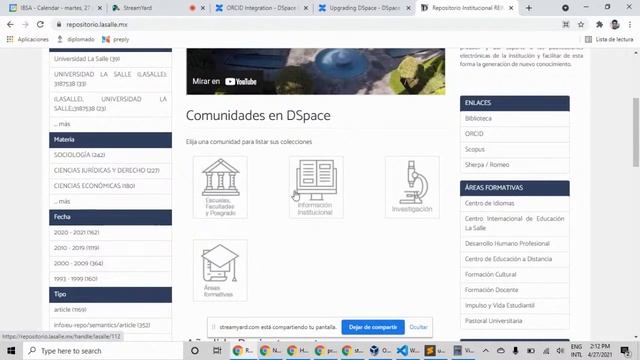Open the Información Institucional community icon

coord(316,187)
